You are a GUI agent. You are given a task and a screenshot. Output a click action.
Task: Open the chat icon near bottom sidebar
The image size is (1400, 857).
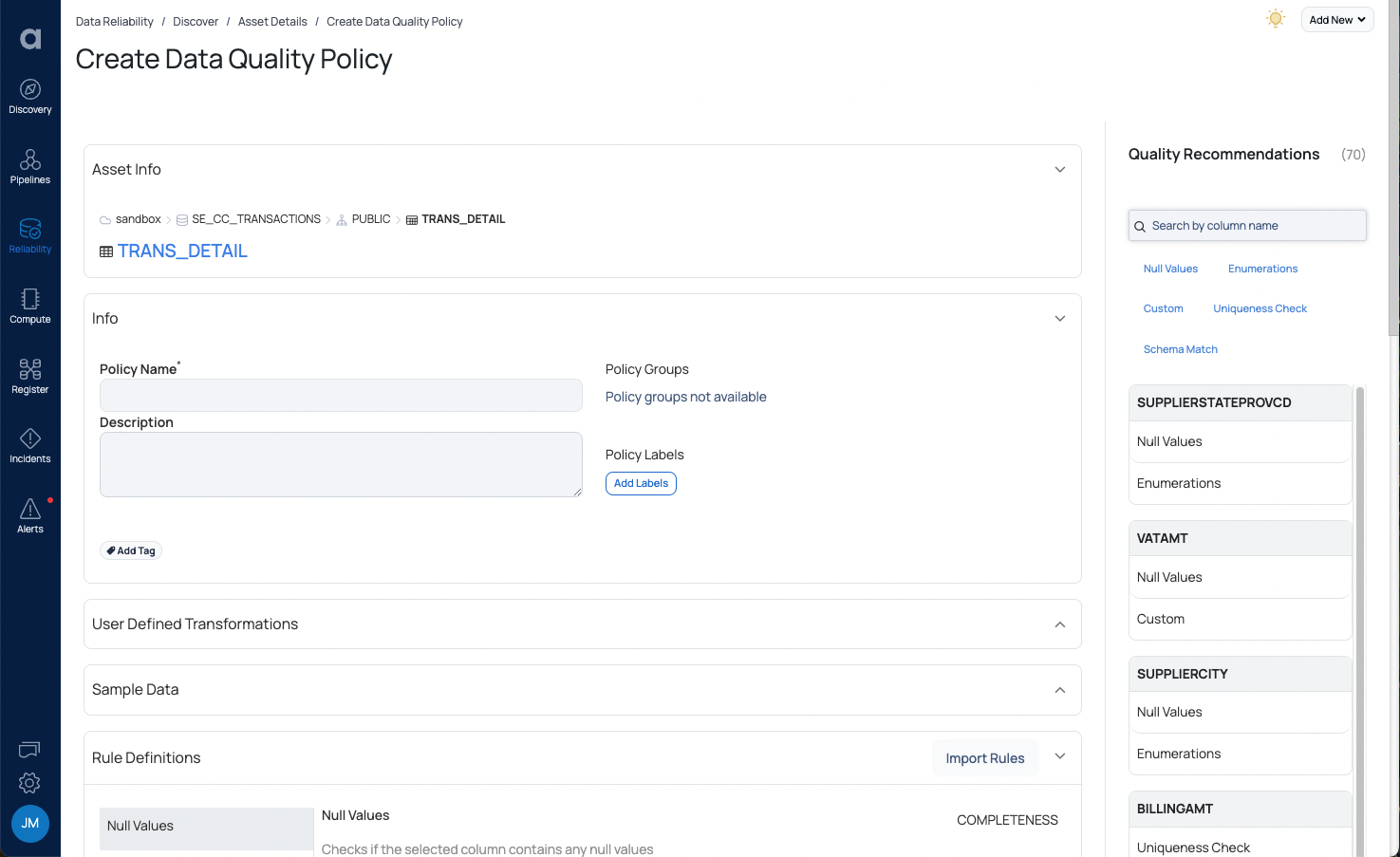pyautogui.click(x=28, y=750)
